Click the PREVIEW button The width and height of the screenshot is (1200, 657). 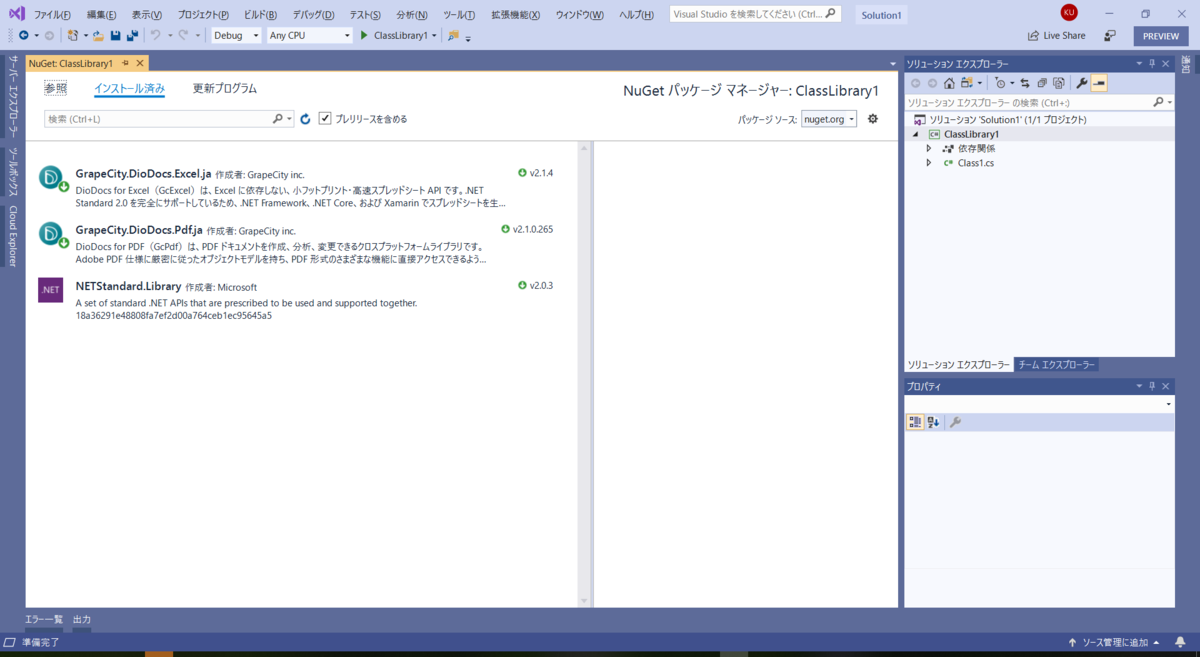(x=1161, y=36)
